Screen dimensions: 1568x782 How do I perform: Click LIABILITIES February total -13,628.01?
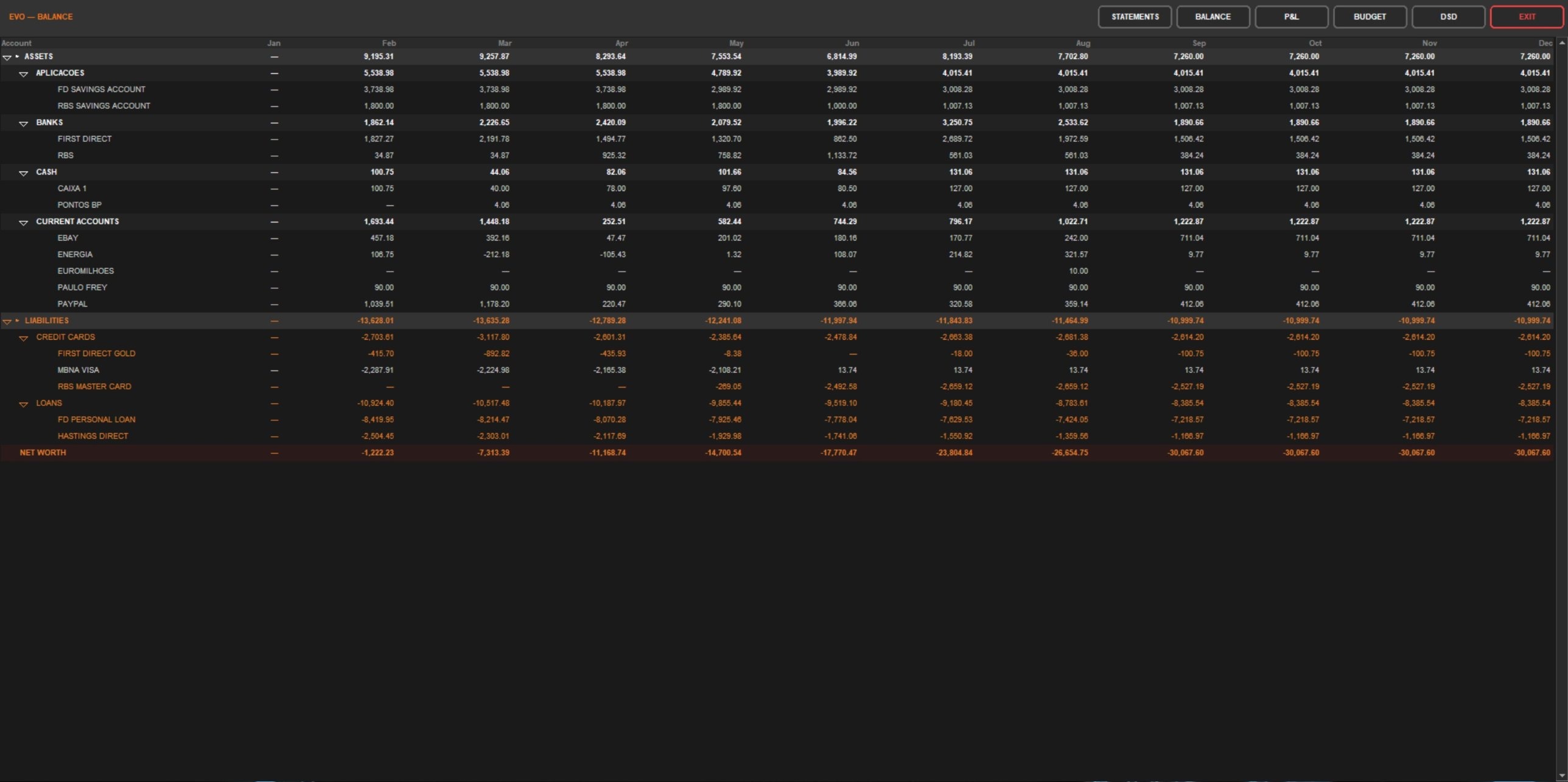coord(376,321)
